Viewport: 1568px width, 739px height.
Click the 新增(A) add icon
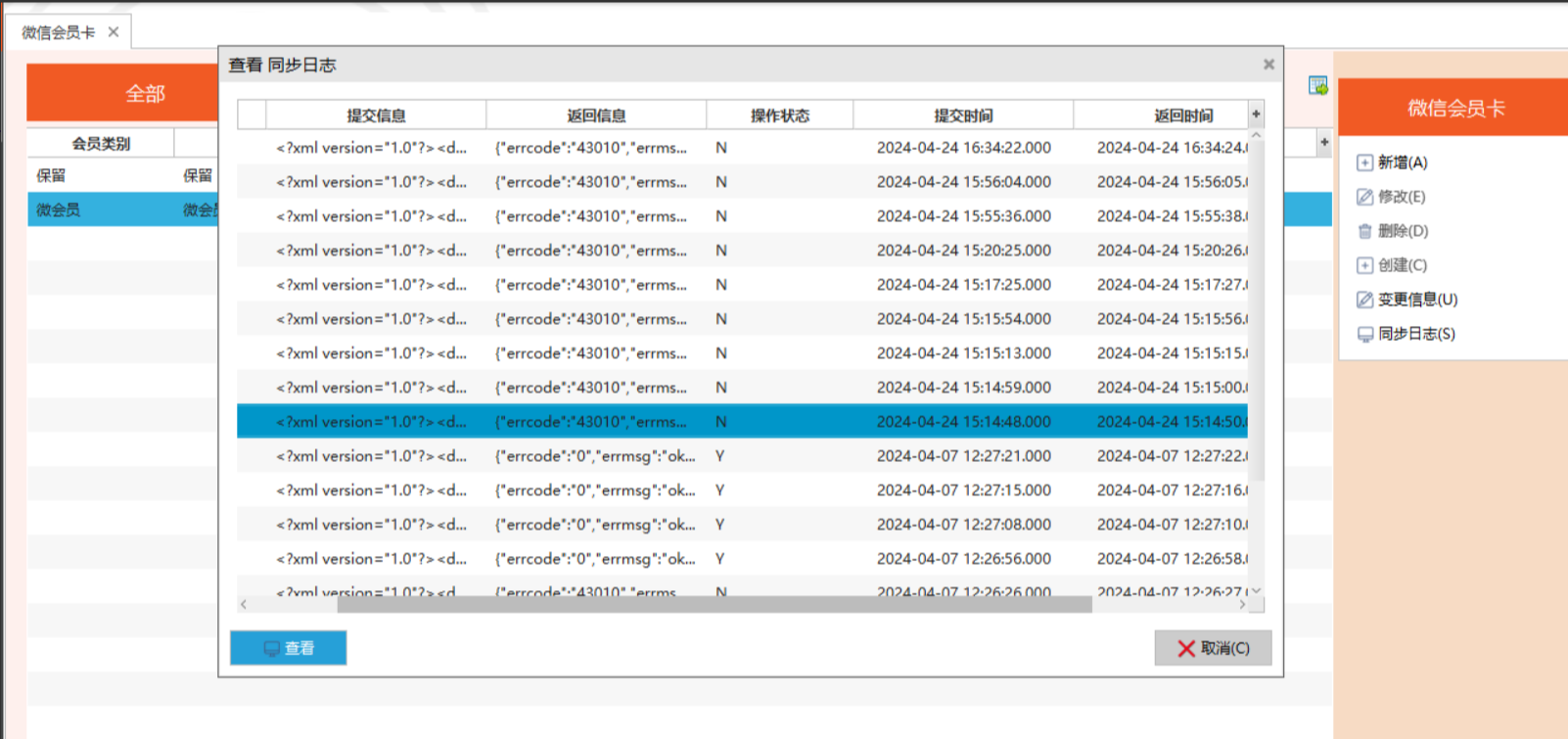coord(1364,162)
